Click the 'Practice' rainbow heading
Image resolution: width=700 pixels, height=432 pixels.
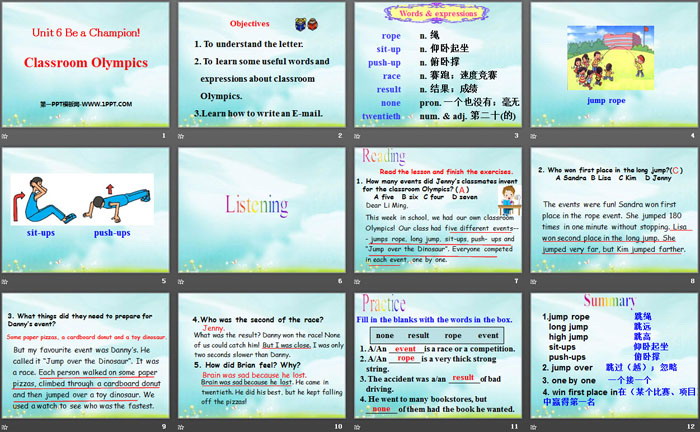point(384,303)
